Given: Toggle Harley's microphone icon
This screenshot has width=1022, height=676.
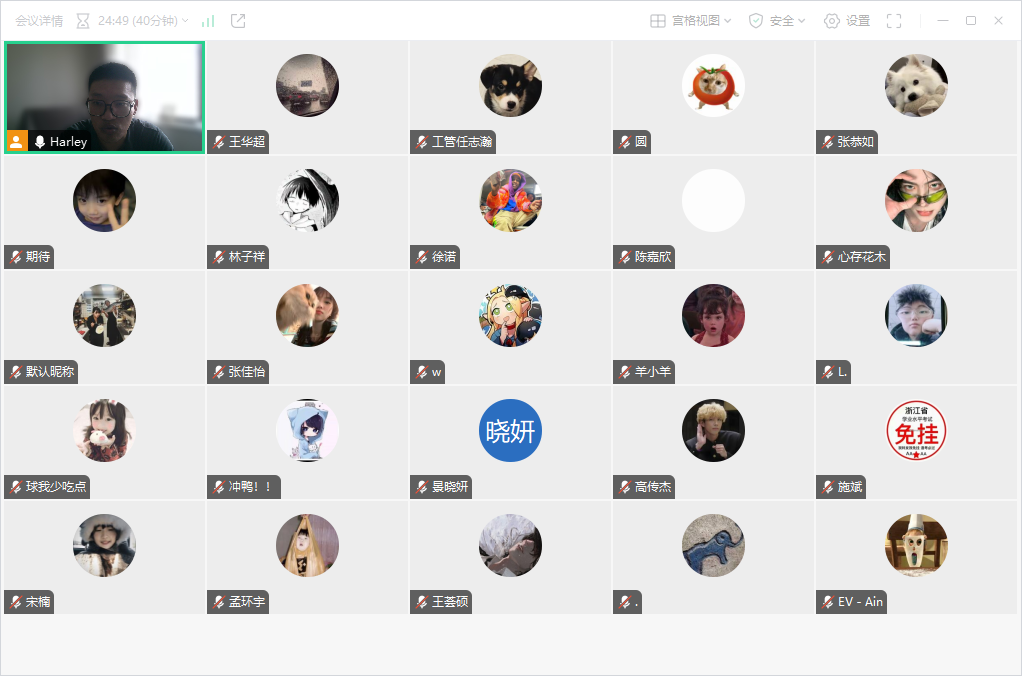Looking at the screenshot, I should [x=40, y=141].
